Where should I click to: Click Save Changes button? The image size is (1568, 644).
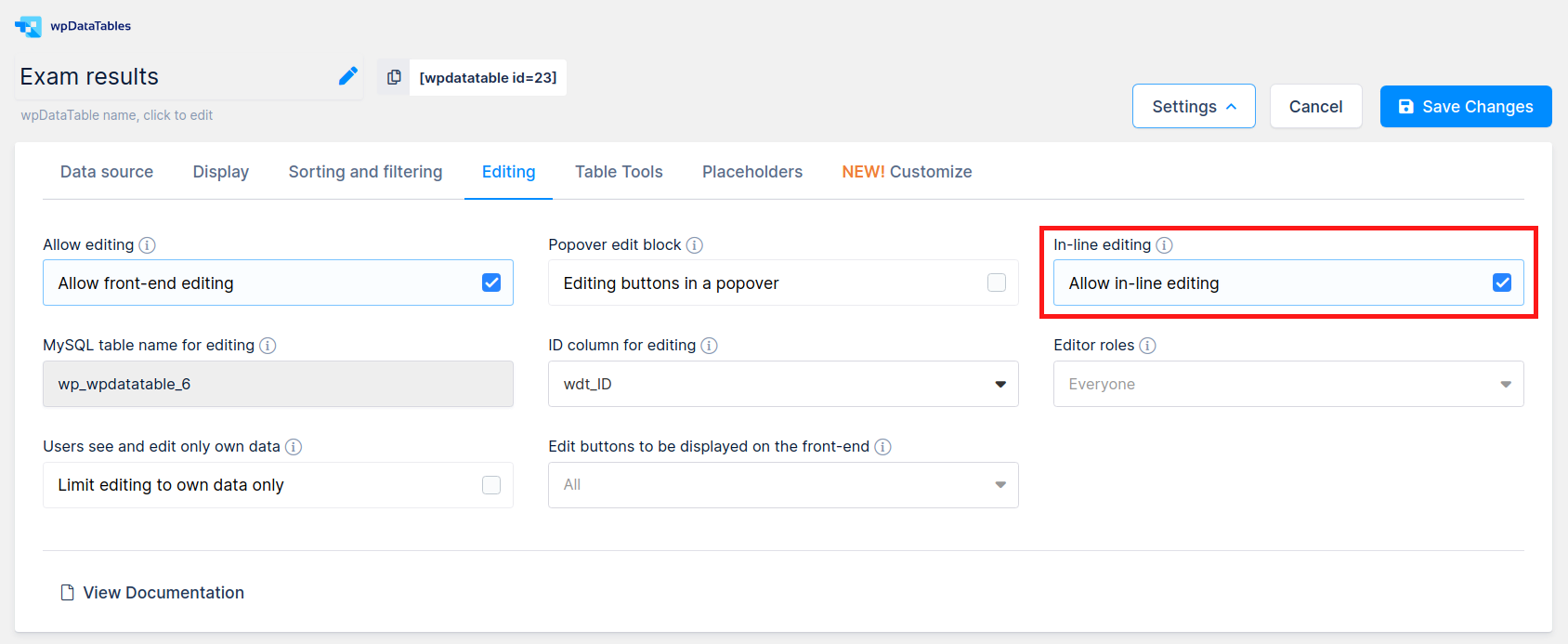click(x=1466, y=106)
